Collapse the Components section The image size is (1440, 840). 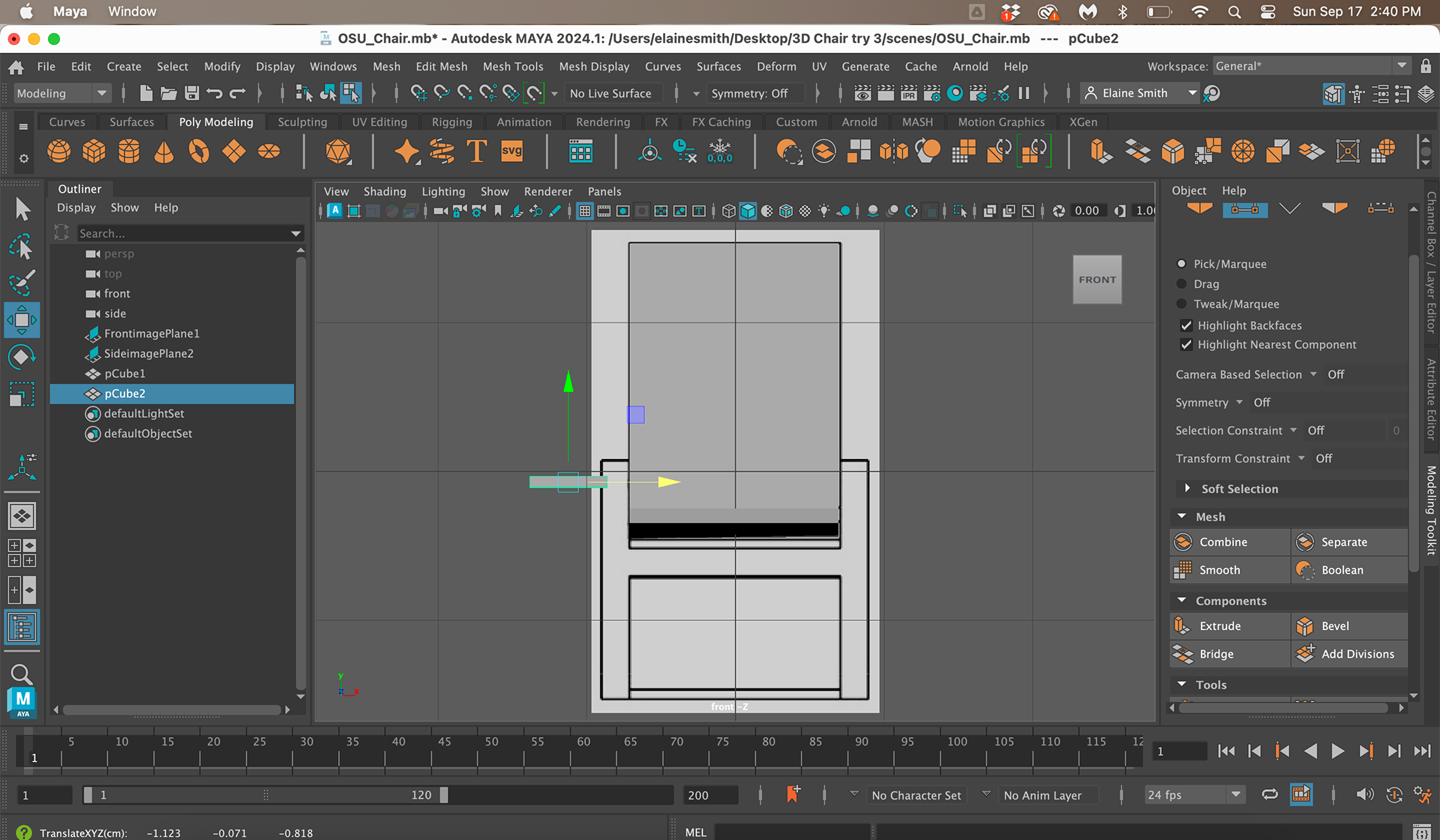tap(1182, 601)
